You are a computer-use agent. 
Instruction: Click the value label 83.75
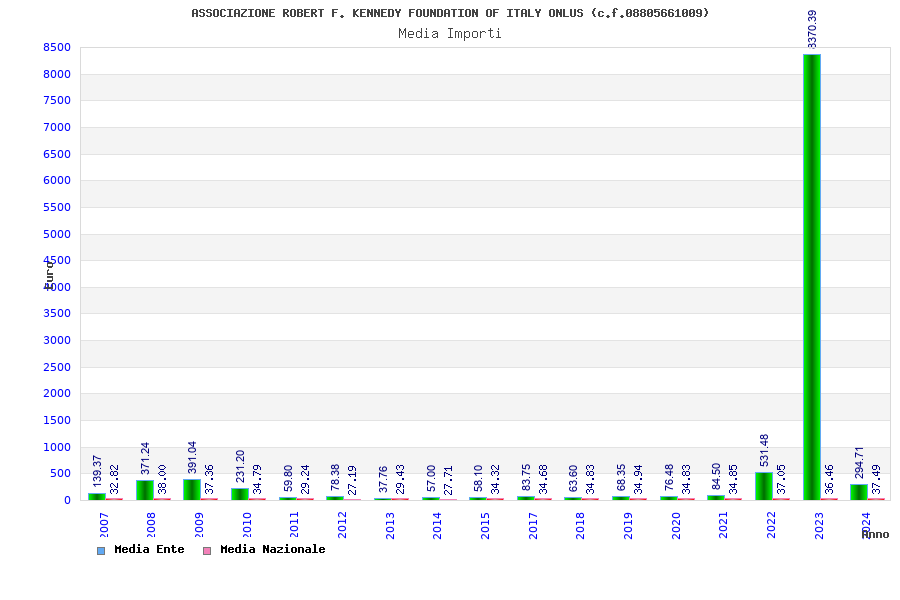[526, 478]
